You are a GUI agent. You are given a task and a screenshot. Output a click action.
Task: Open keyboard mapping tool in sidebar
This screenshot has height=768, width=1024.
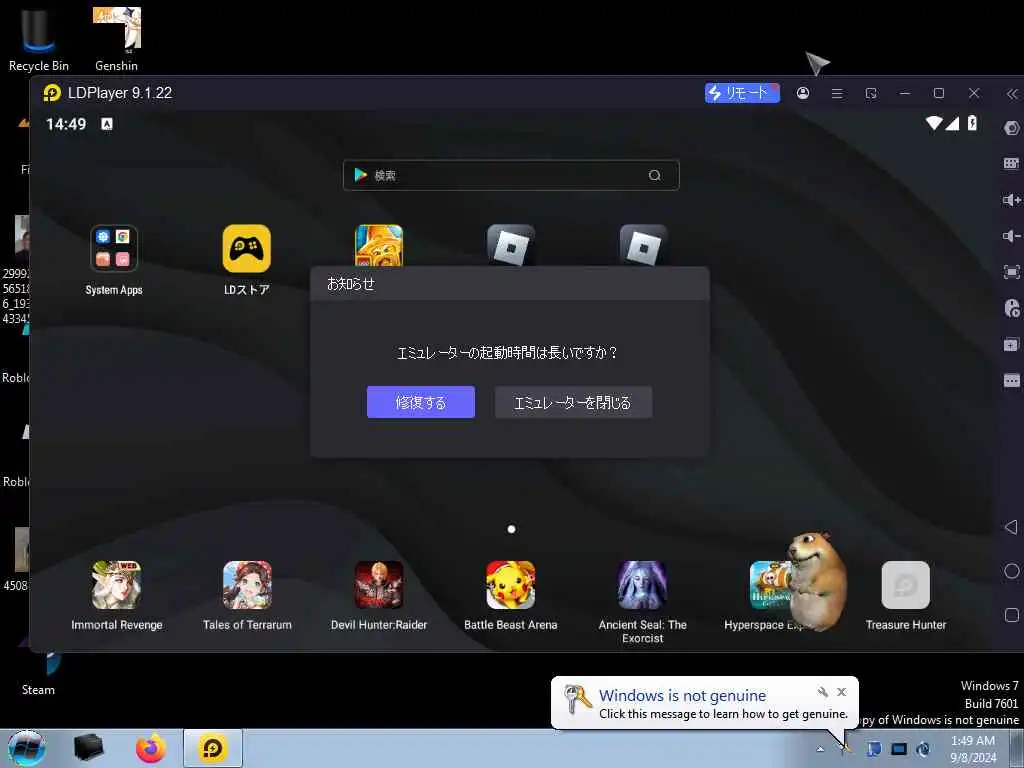click(x=1012, y=163)
